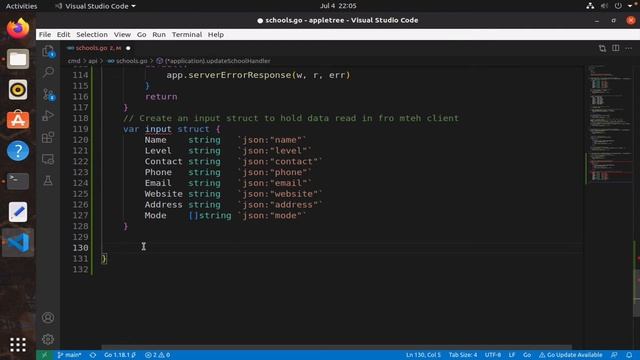
Task: Open the clock showing Jul 4 22:05
Action: pos(338,6)
